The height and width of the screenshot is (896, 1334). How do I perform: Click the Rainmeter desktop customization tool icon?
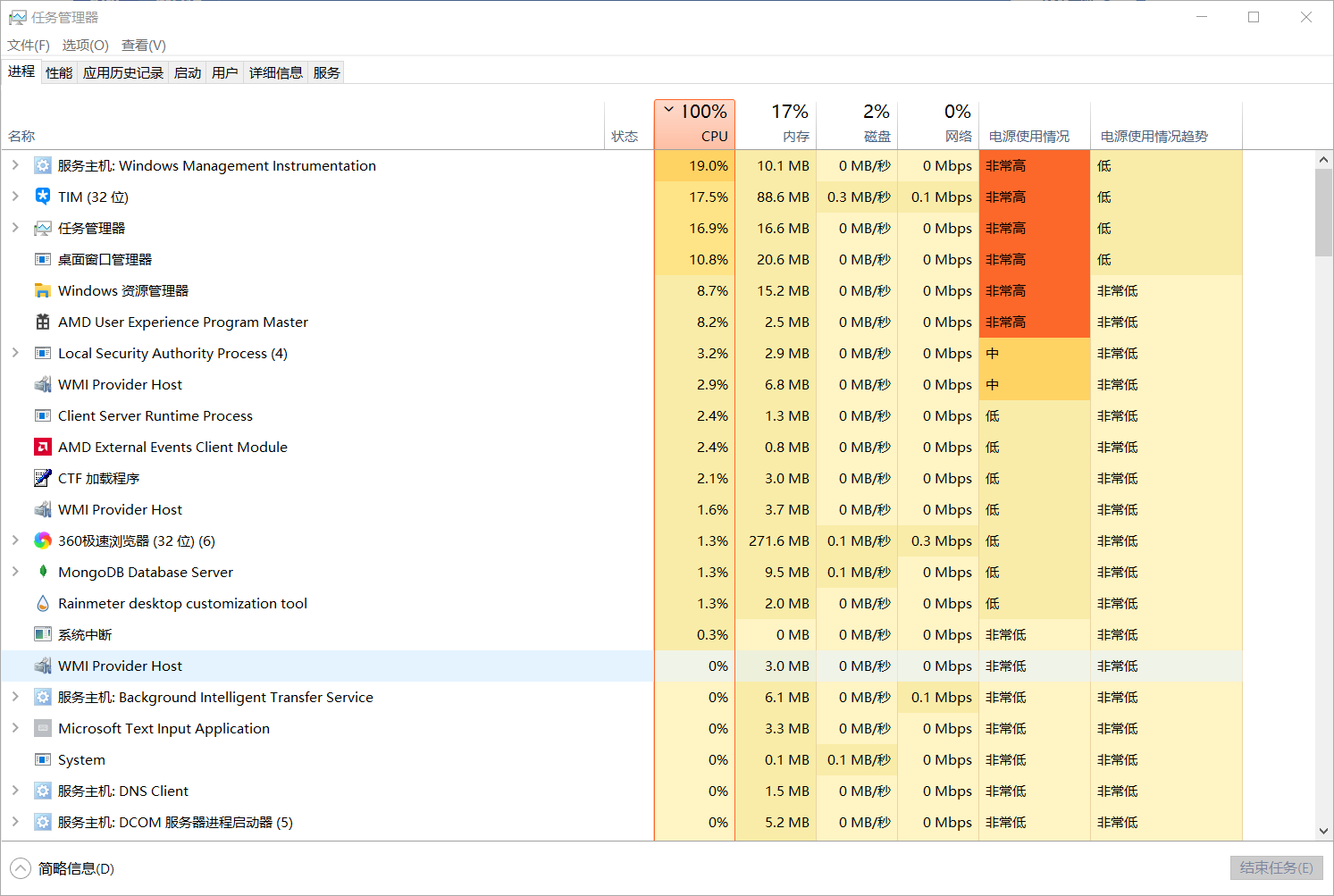pos(43,603)
